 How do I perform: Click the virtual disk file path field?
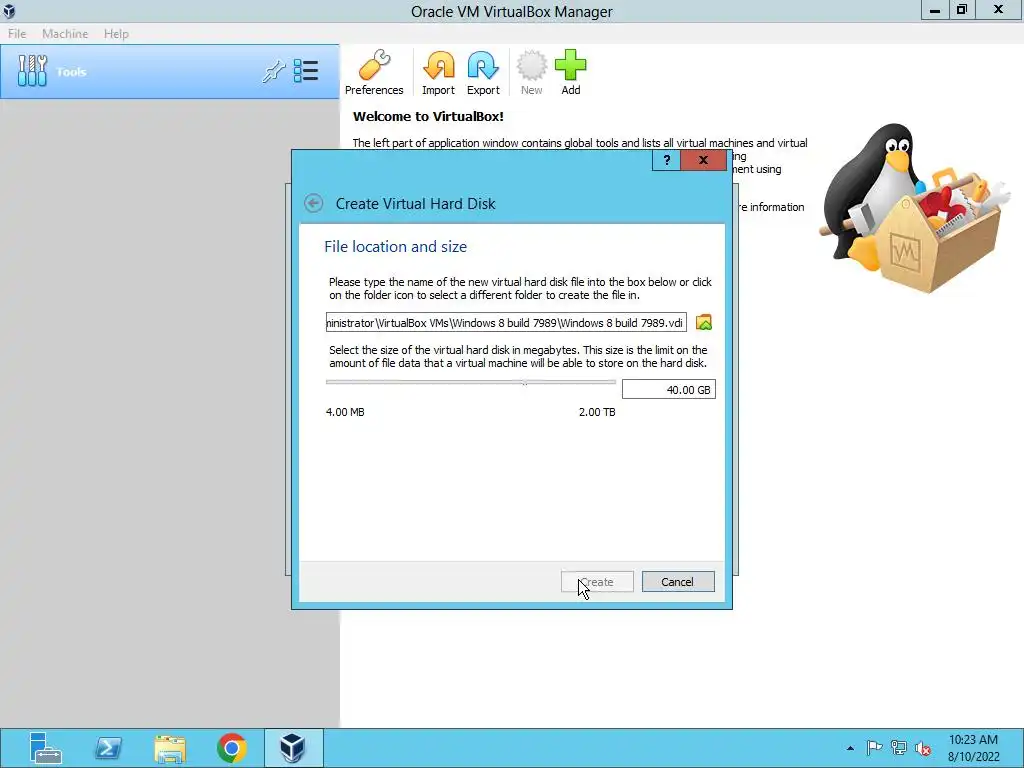pos(506,323)
